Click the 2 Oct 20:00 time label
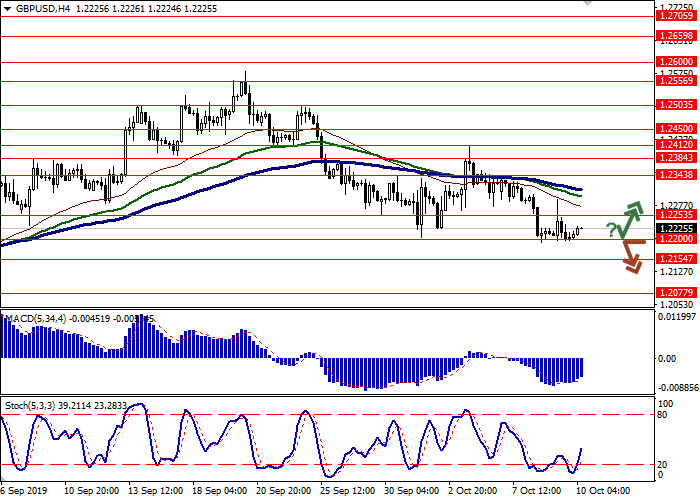Image resolution: width=700 pixels, height=500 pixels. [x=474, y=491]
